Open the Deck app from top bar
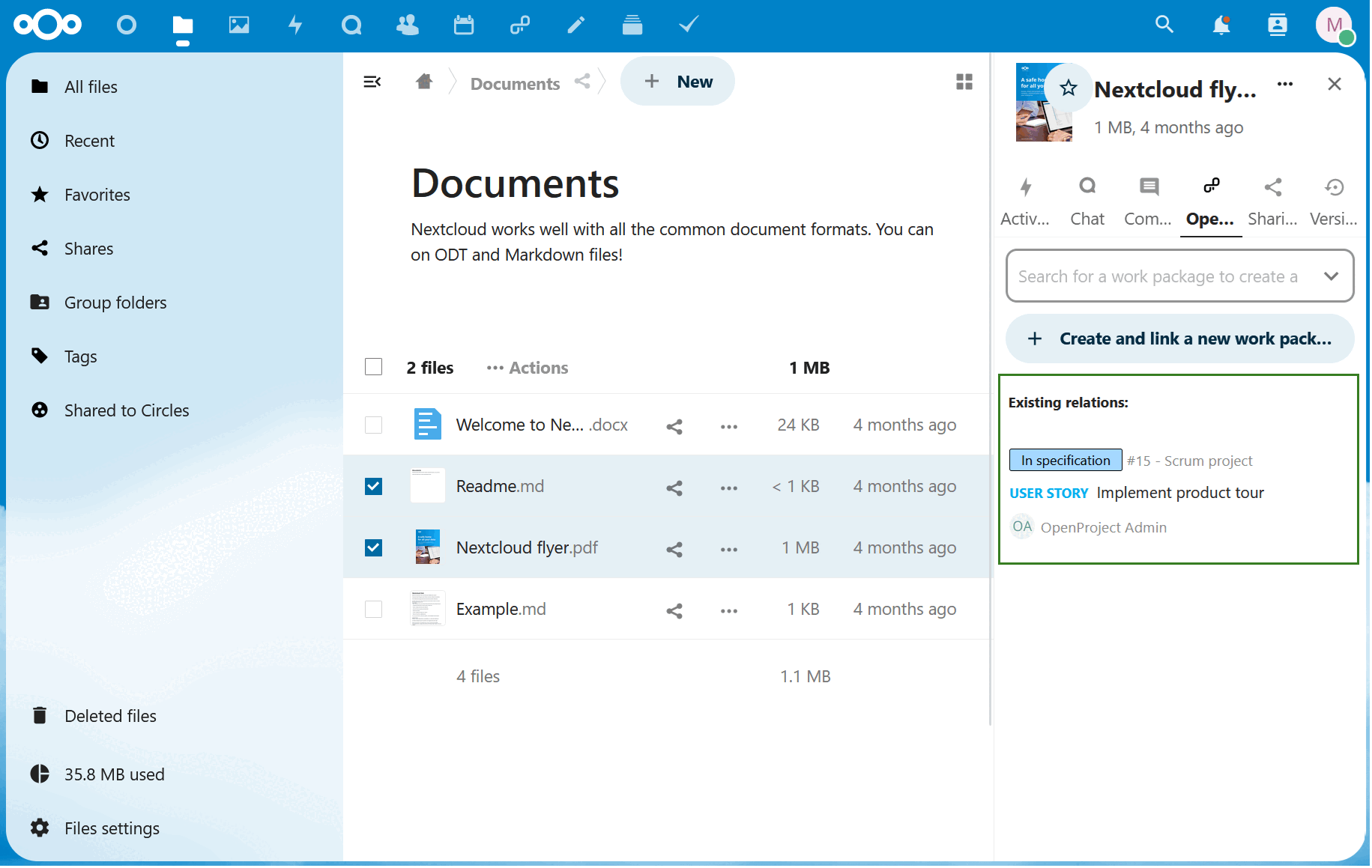Image resolution: width=1372 pixels, height=868 pixels. pos(632,25)
